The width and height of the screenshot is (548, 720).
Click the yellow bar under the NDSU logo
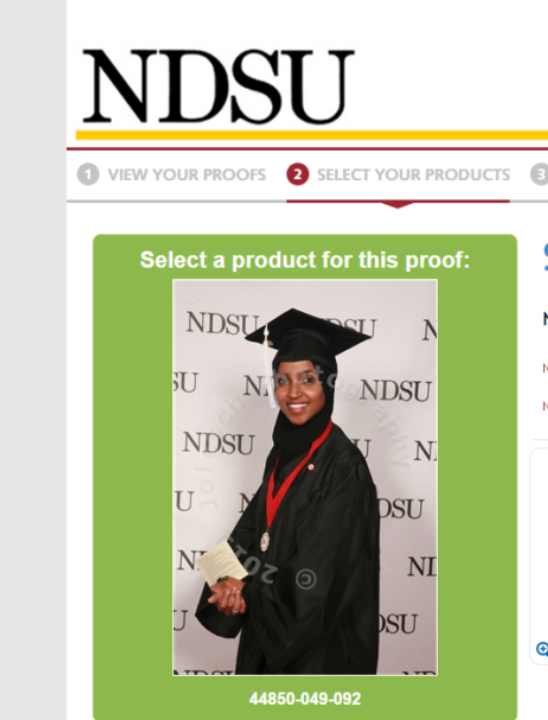click(x=312, y=135)
